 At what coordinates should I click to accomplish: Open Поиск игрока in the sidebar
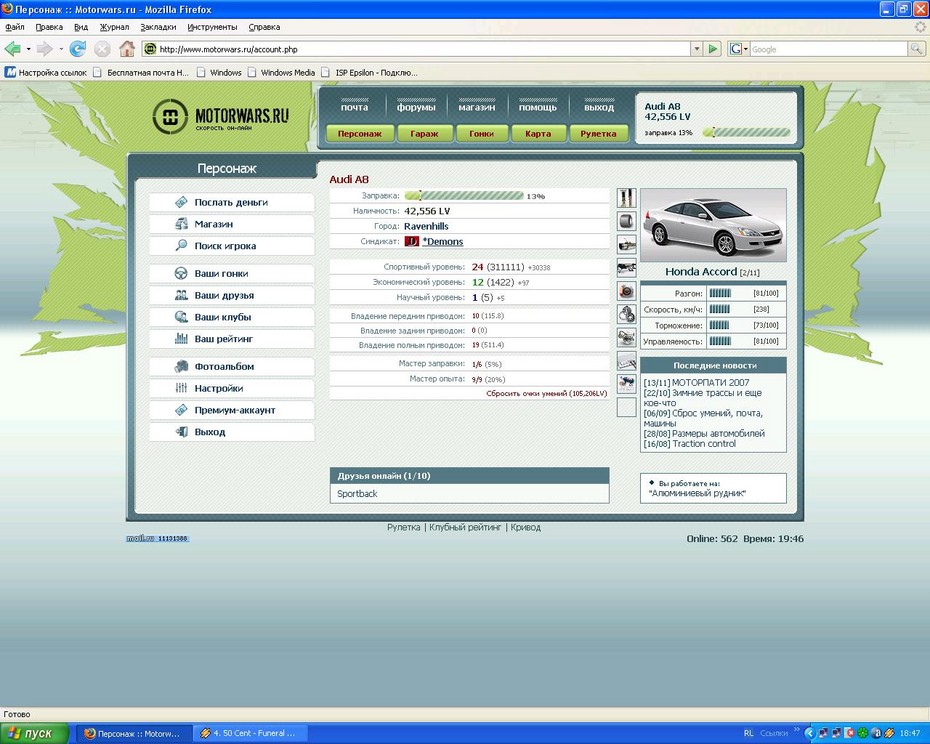232,246
